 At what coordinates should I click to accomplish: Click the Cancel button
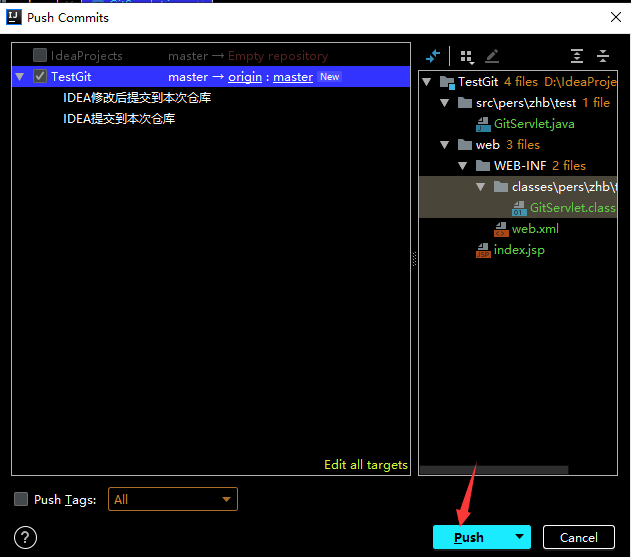[579, 537]
